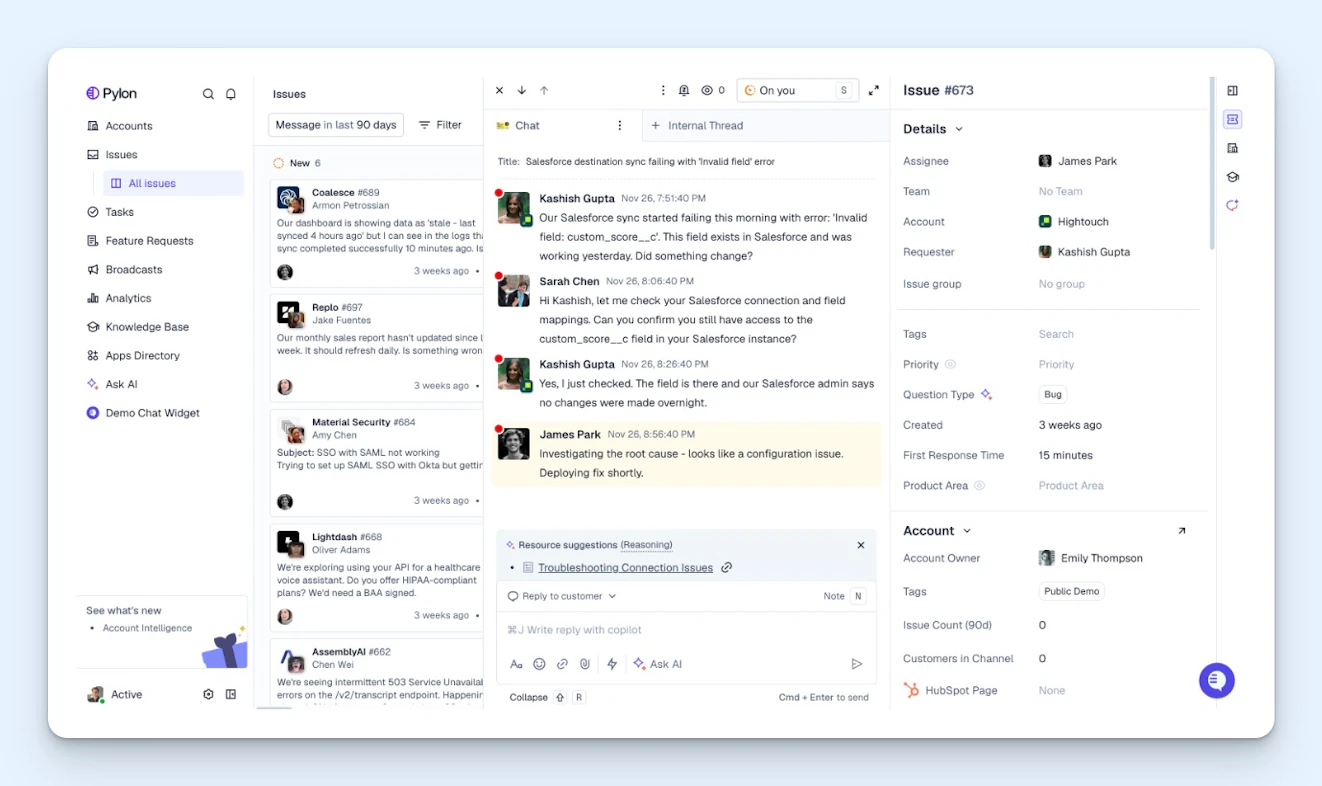The width and height of the screenshot is (1322, 786).
Task: Open Demo Chat Widget
Action: click(152, 413)
